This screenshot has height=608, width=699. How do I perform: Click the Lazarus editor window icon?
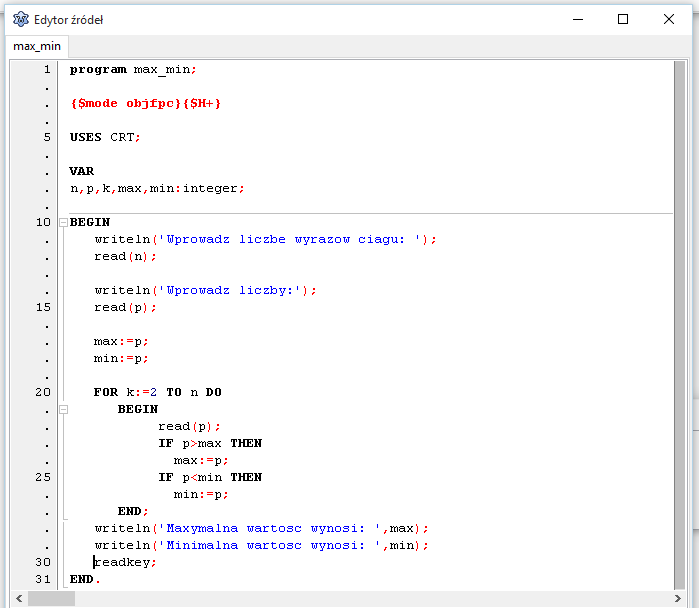pyautogui.click(x=21, y=20)
